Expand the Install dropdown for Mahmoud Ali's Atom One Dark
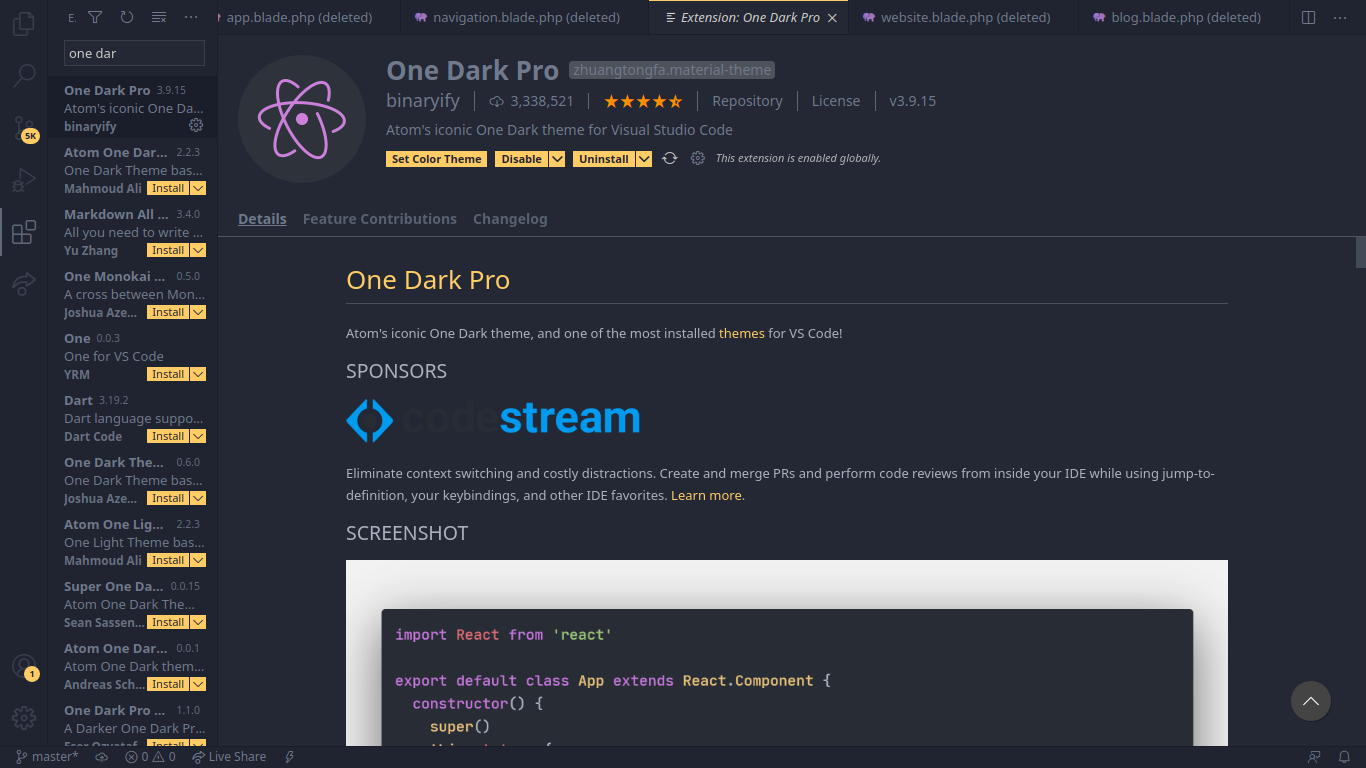 point(198,188)
